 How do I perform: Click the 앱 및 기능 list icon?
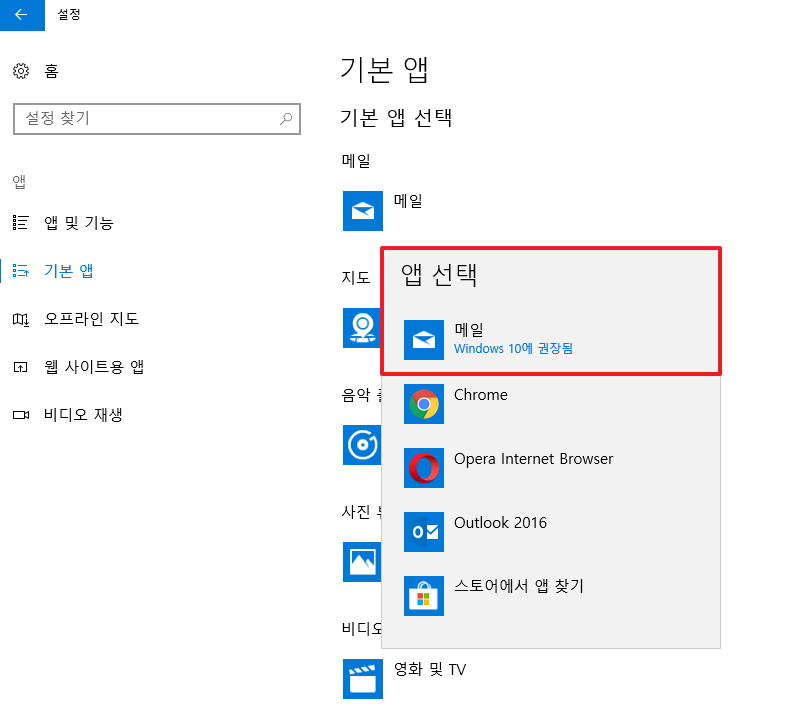tap(21, 223)
